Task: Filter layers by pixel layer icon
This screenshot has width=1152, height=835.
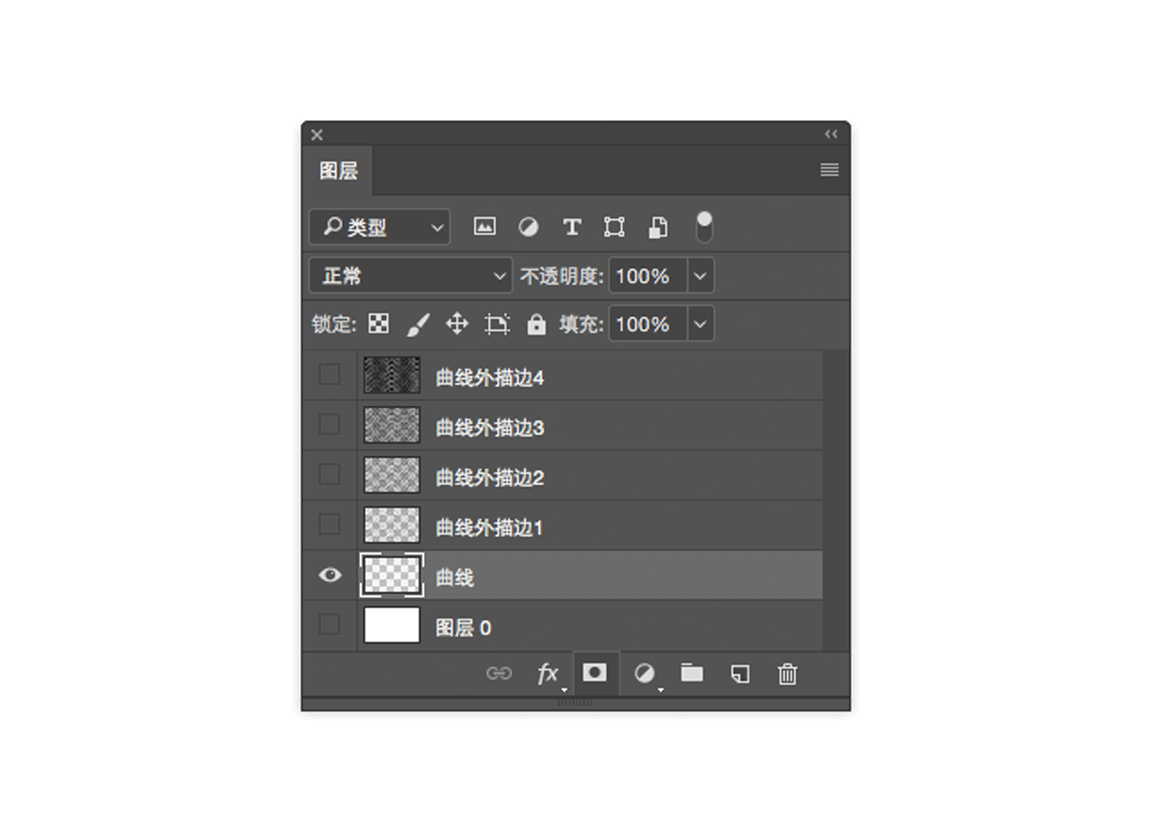Action: (484, 226)
